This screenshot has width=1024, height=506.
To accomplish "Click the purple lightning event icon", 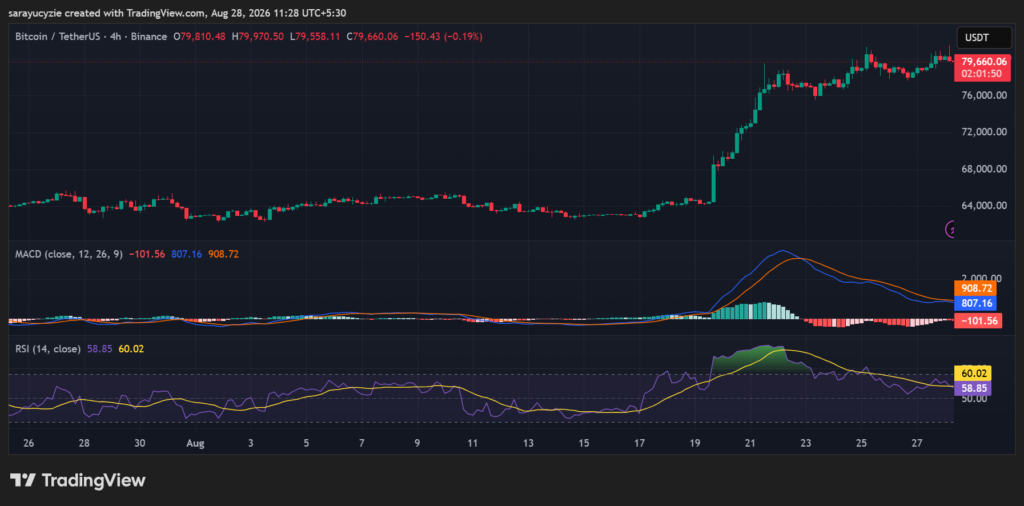I will click(x=951, y=229).
